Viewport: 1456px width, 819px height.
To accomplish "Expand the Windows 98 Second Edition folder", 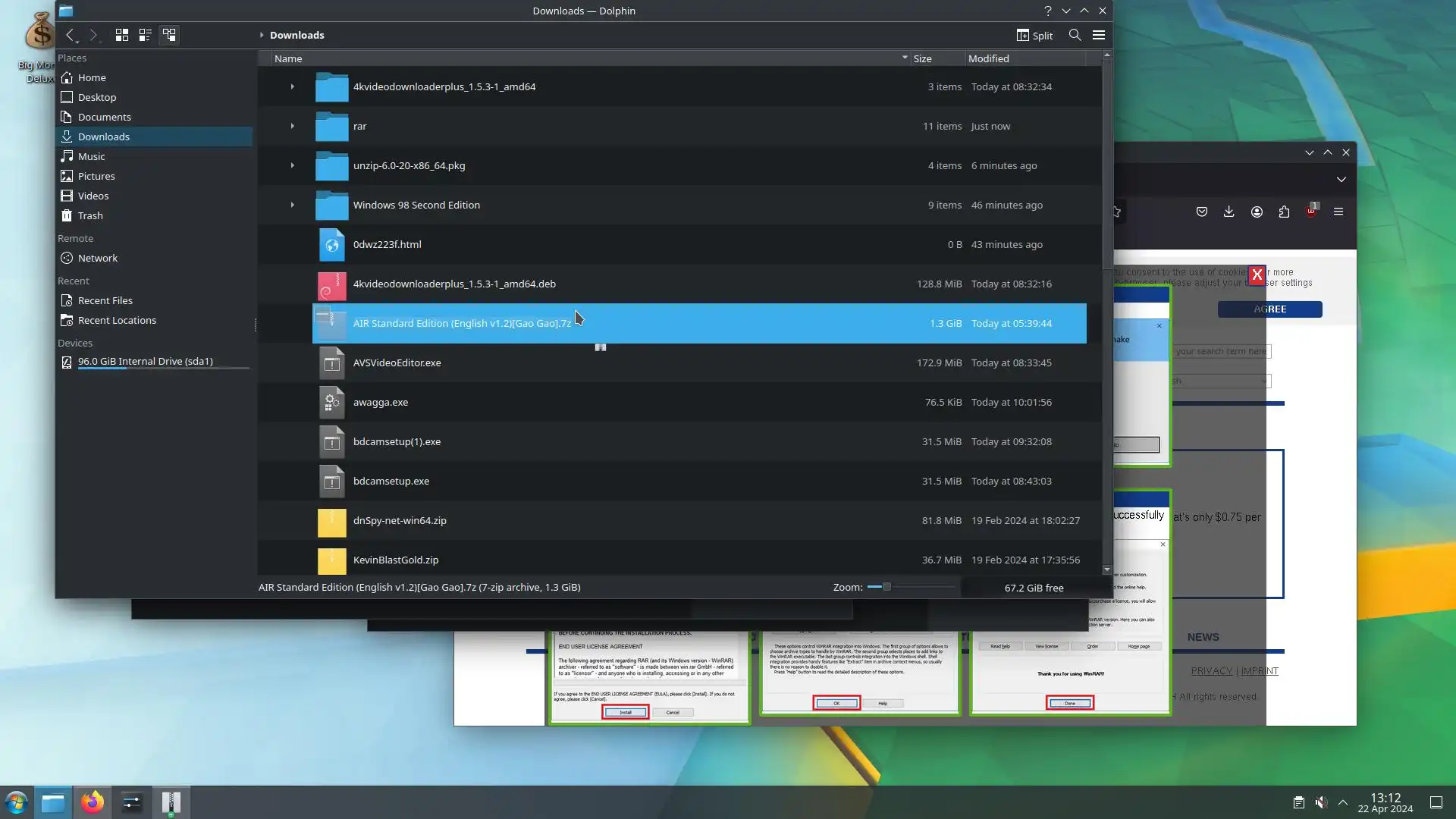I will (292, 205).
